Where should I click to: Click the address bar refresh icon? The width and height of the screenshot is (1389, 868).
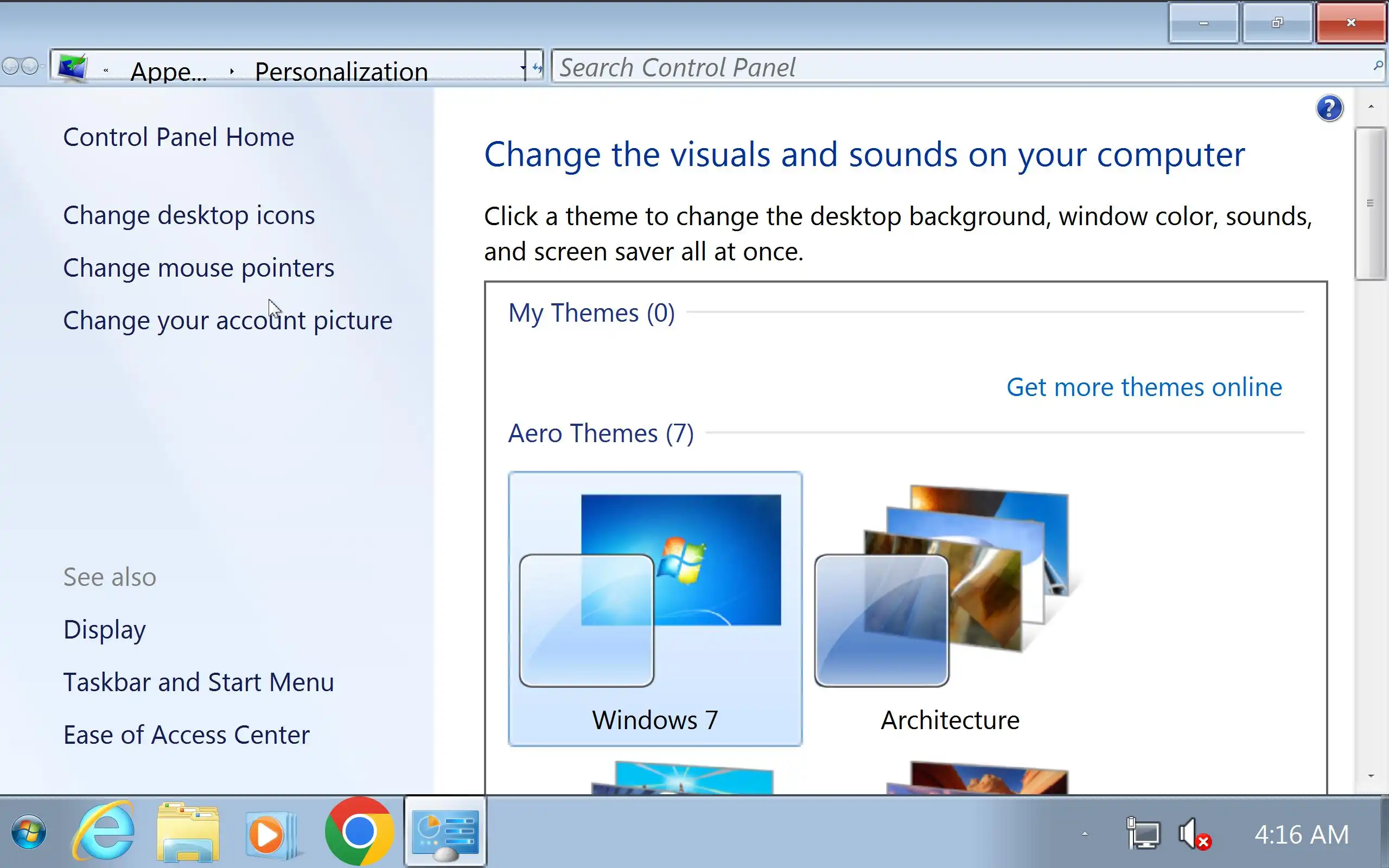click(x=537, y=68)
